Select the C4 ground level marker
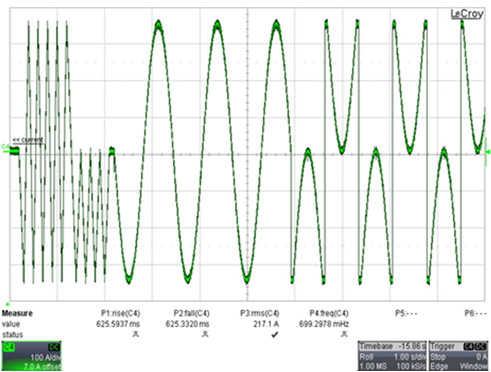Screen dimensions: 491x372 [6, 149]
